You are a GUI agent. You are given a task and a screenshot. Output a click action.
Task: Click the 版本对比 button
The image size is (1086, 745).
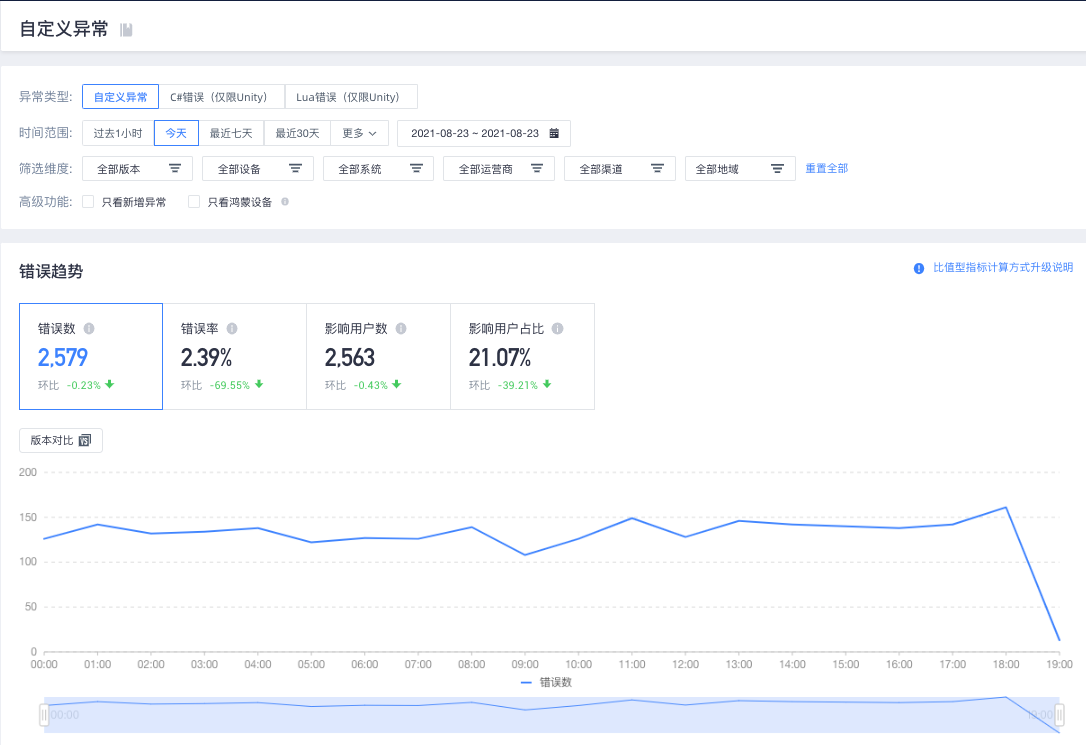pyautogui.click(x=61, y=440)
